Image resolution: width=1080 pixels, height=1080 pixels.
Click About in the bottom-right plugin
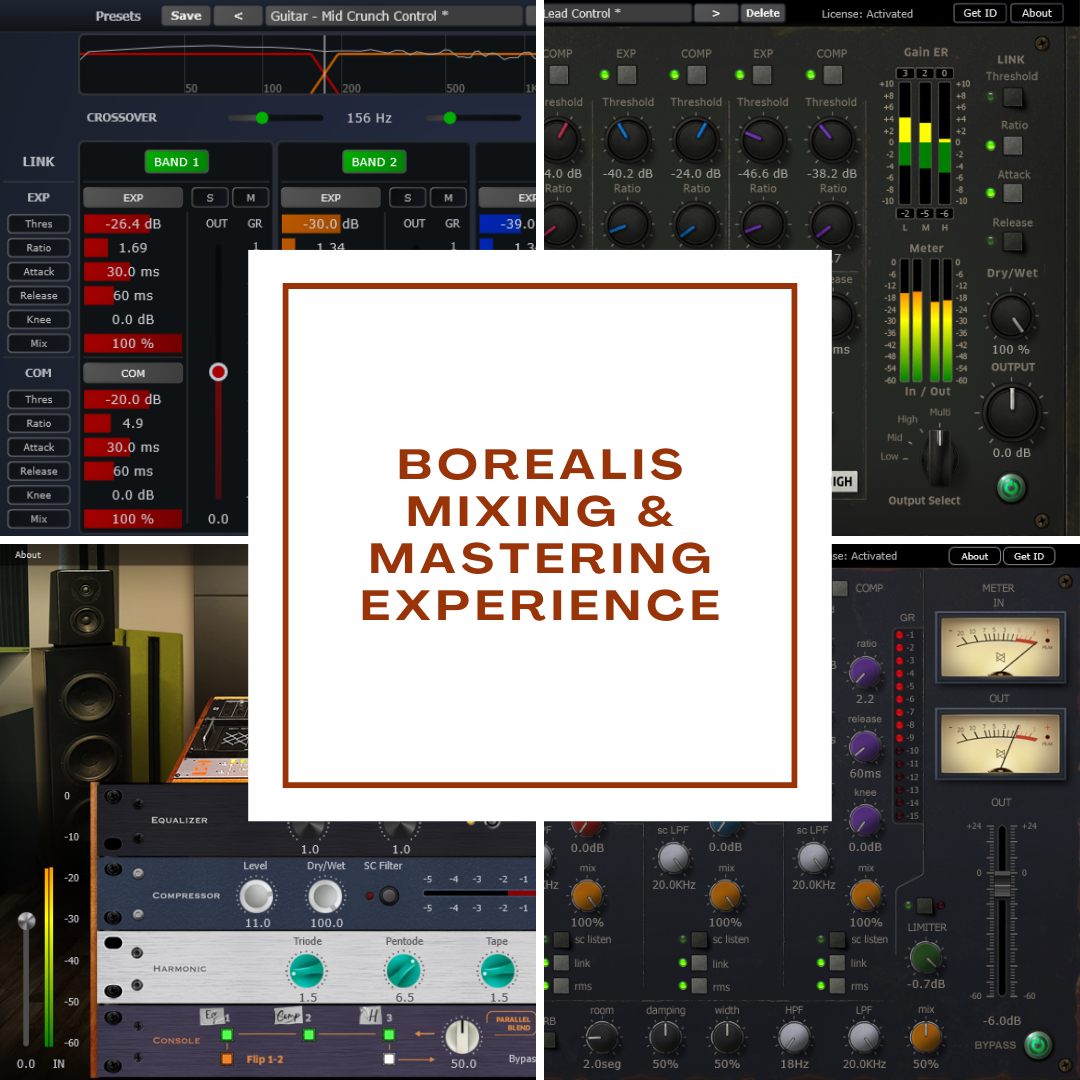(x=975, y=556)
